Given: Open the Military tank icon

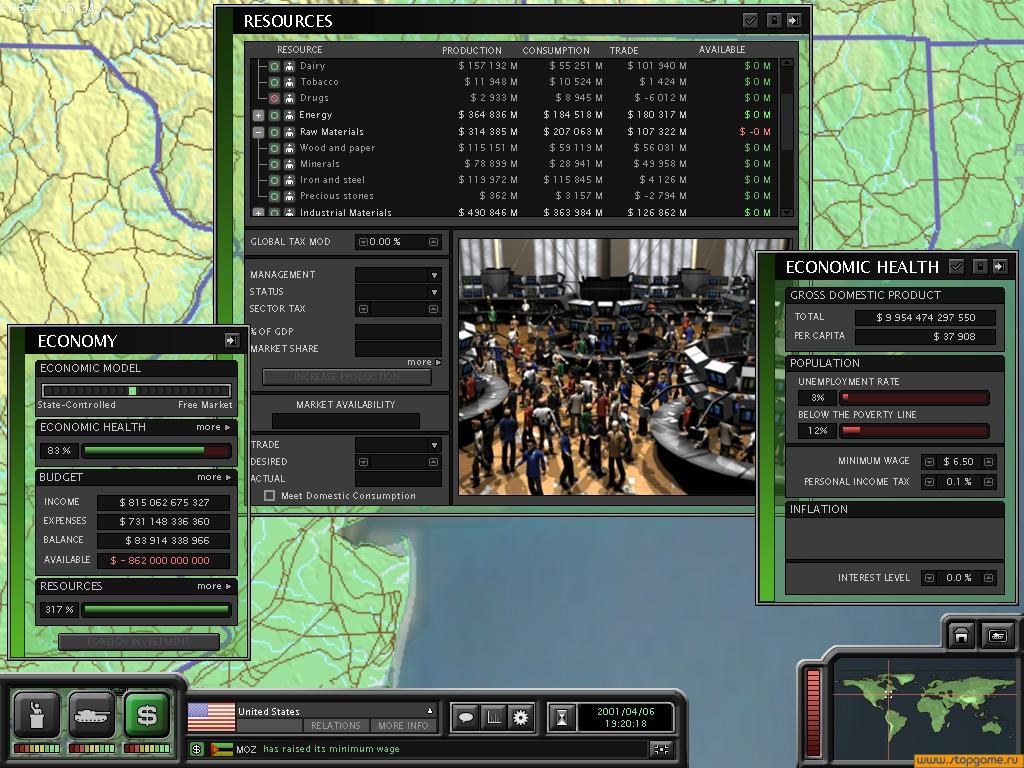Looking at the screenshot, I should point(91,715).
